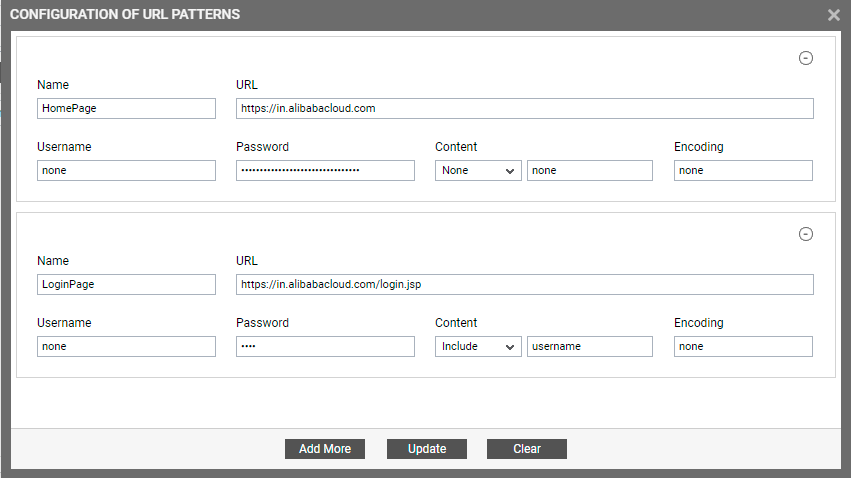Click the Update button
851x478 pixels.
[427, 449]
